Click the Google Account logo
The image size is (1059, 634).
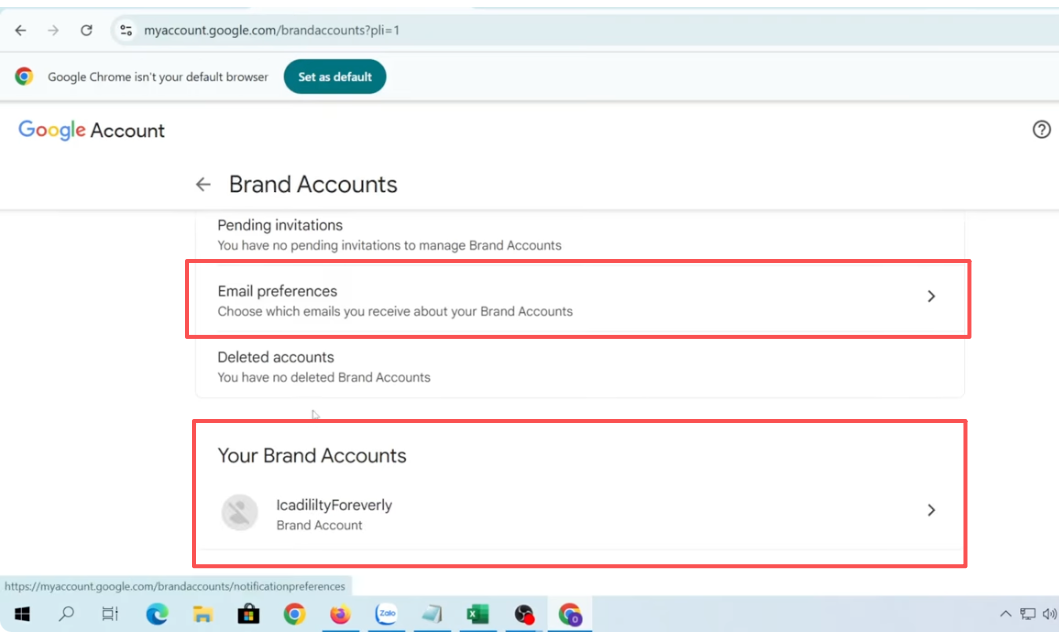(x=91, y=130)
